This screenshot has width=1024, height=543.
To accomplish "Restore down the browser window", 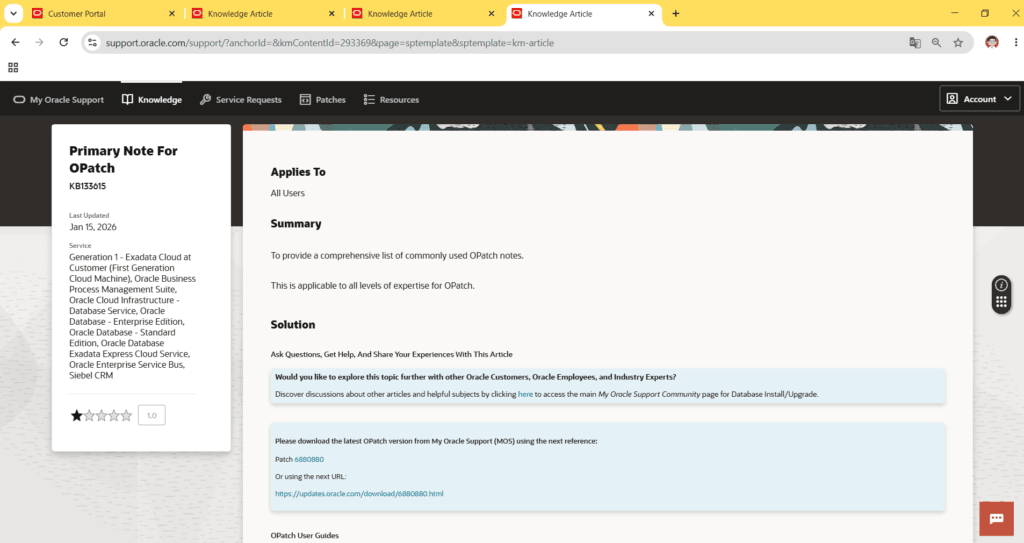I will point(985,13).
